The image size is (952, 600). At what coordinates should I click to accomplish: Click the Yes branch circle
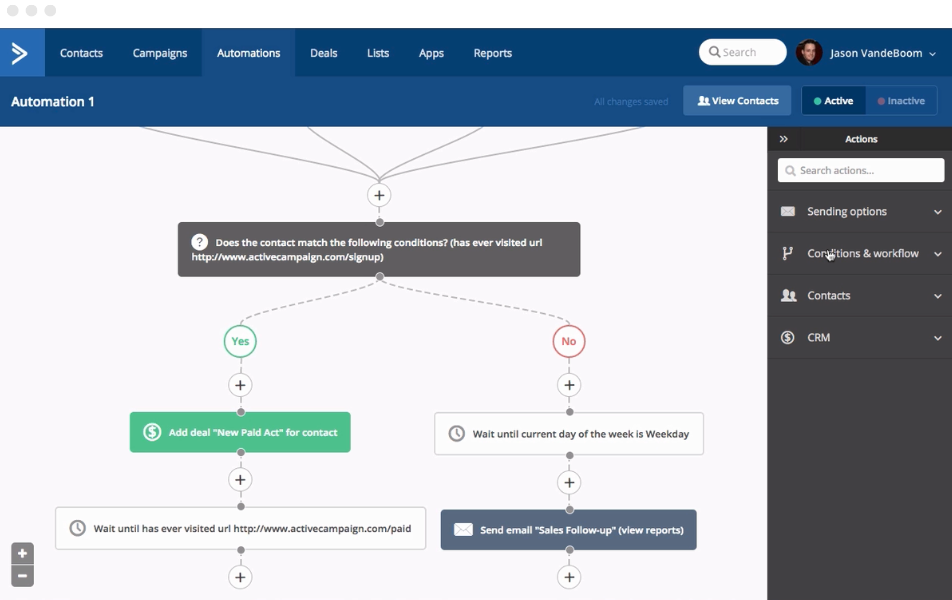coord(240,341)
